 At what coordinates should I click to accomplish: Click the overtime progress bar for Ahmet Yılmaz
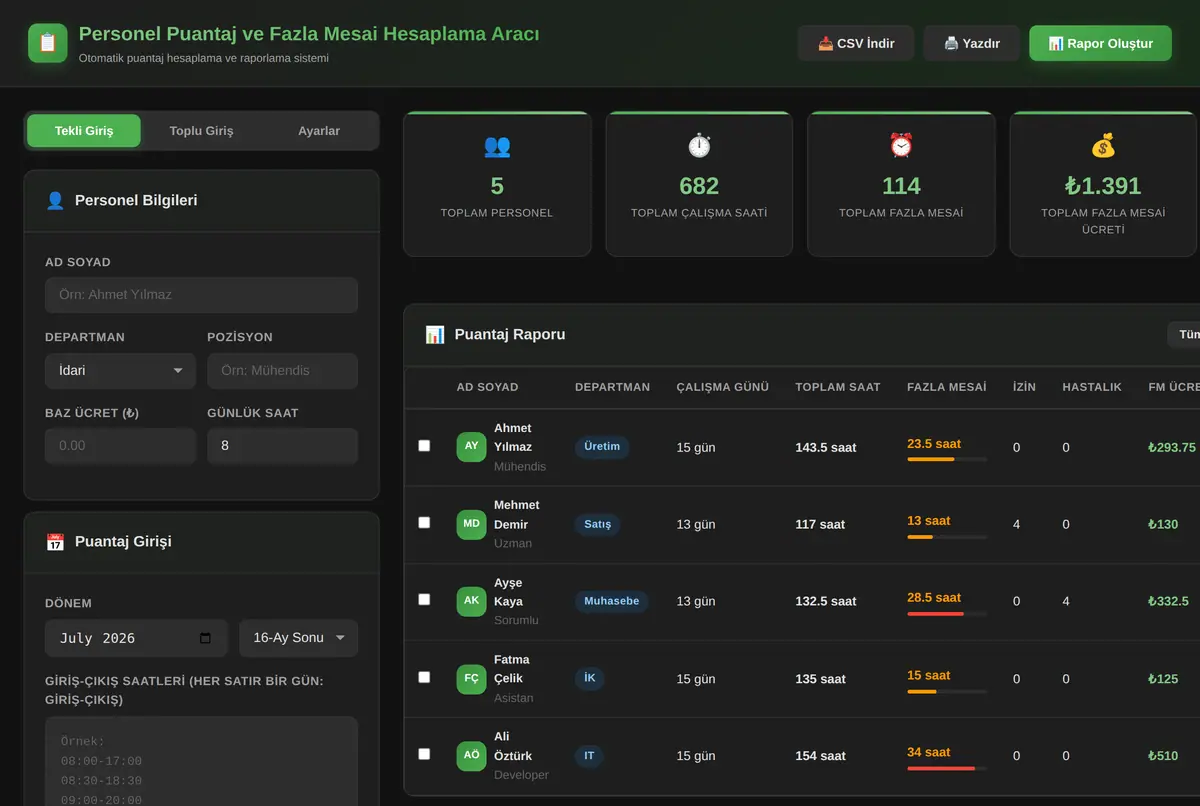point(947,459)
